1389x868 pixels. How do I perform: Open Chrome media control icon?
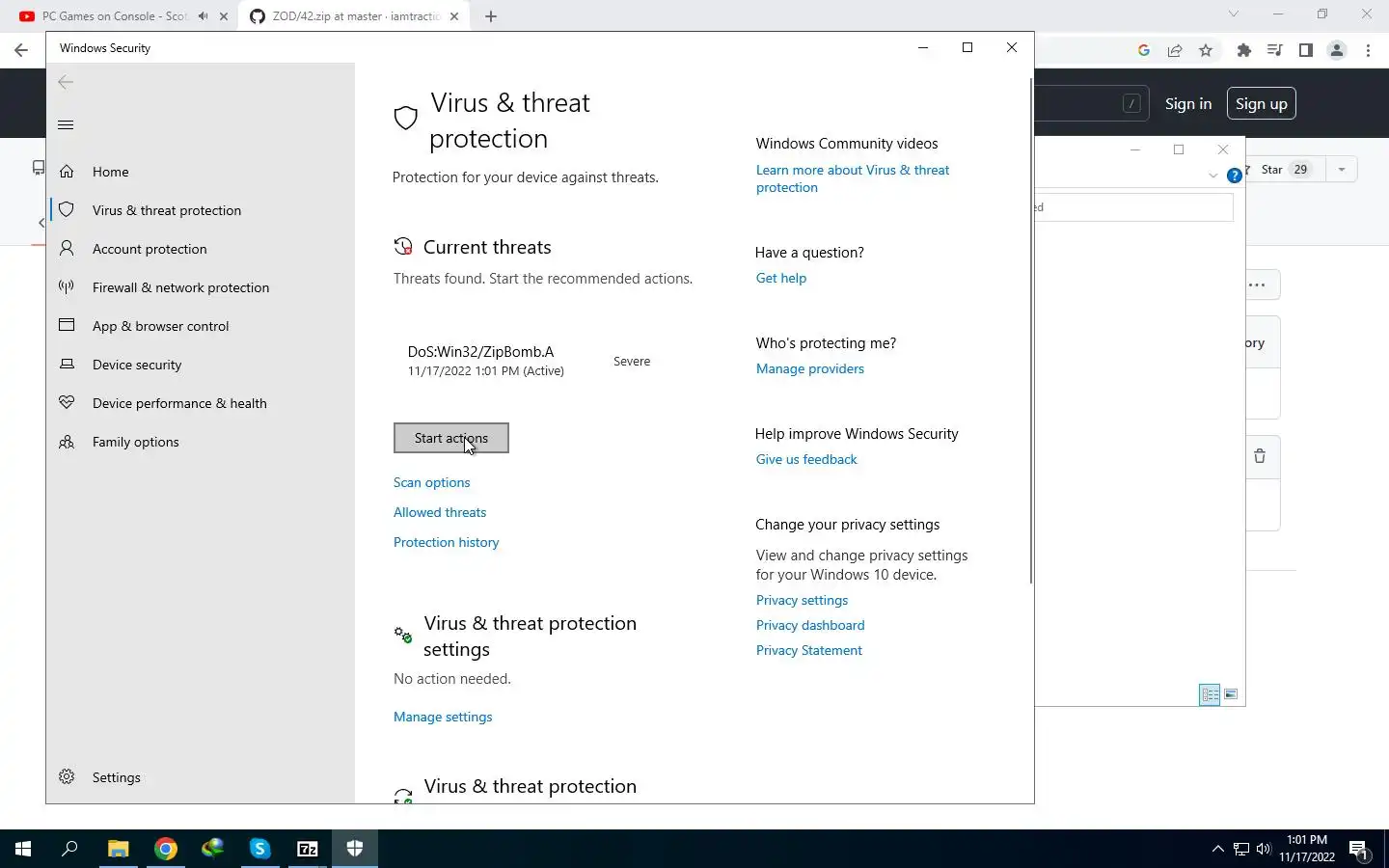coord(1275,50)
